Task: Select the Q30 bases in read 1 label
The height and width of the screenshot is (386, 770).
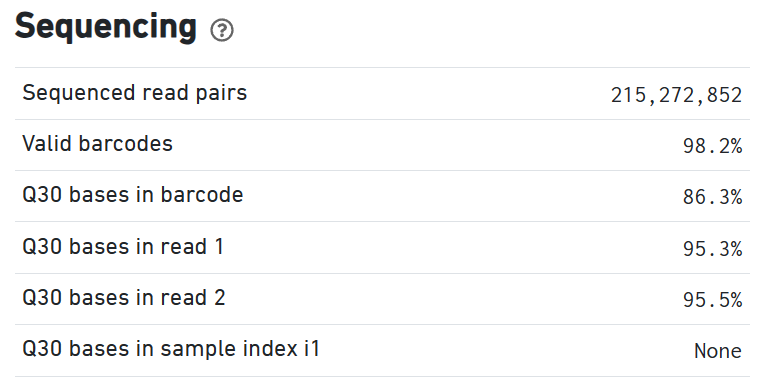Action: 123,247
